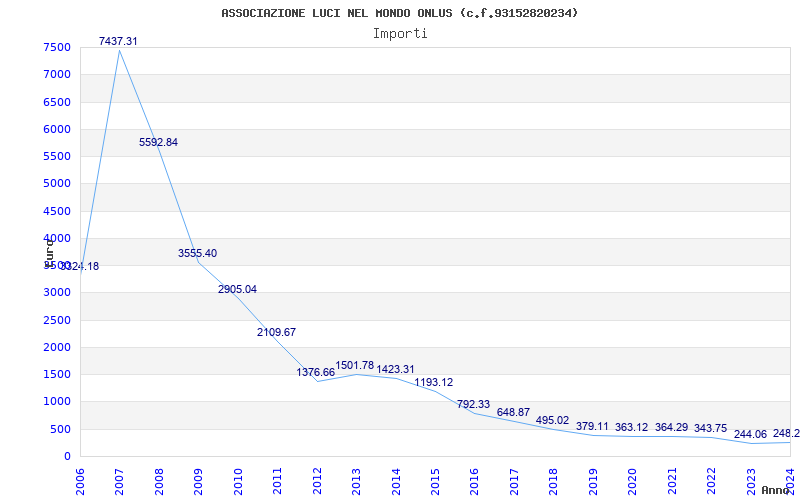
Task: Click the 500 y-axis tick label
Action: [59, 430]
